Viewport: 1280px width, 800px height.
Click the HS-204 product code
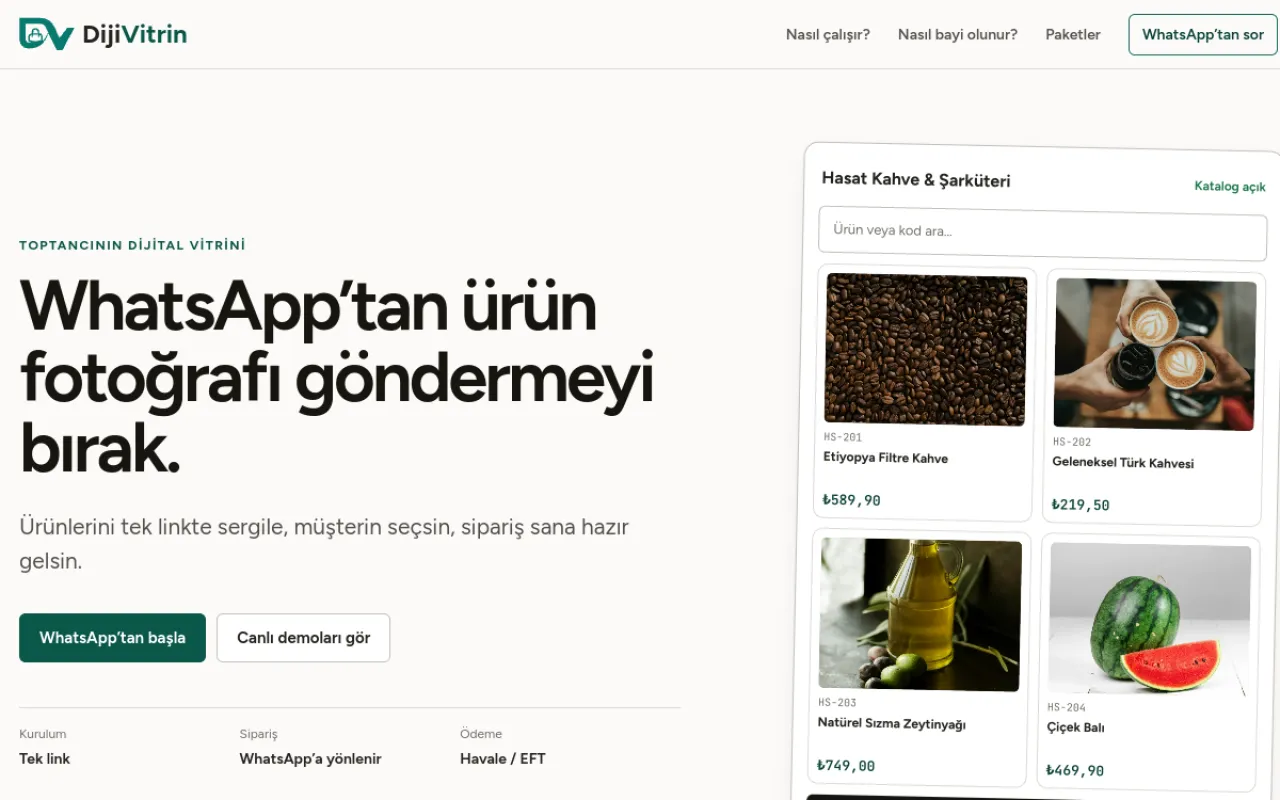pos(1067,708)
